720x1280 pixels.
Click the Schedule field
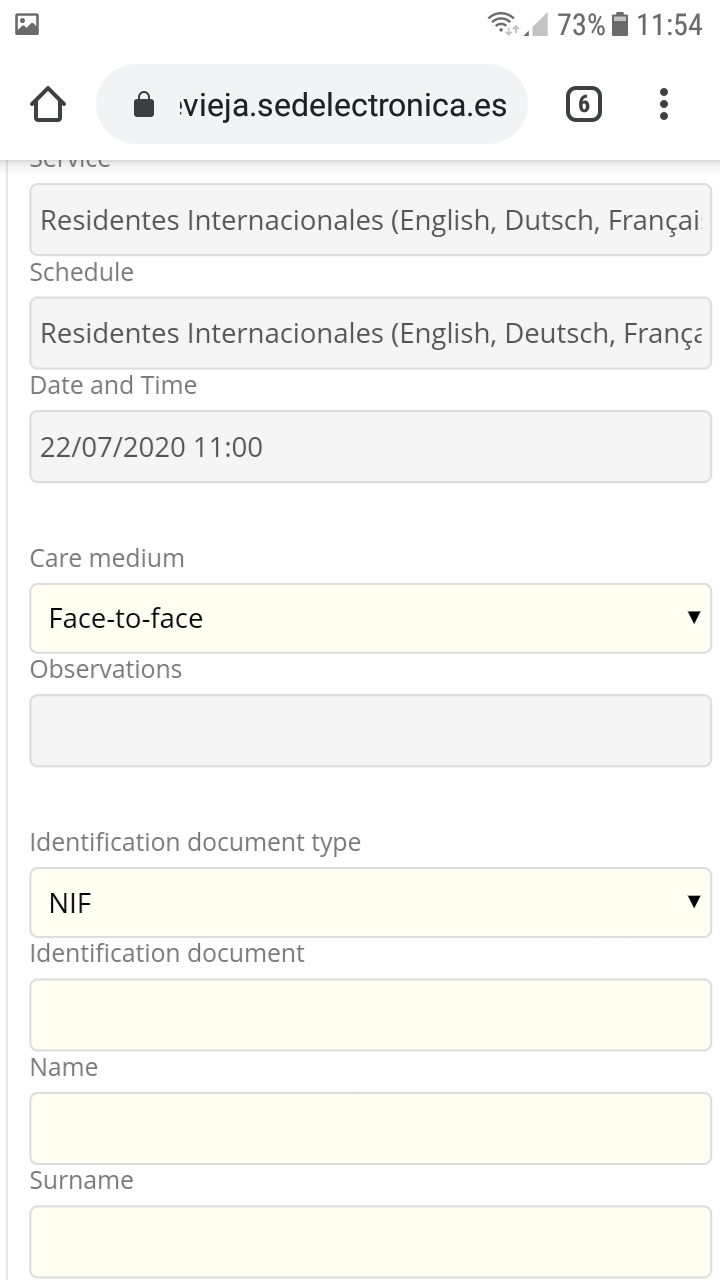click(370, 333)
